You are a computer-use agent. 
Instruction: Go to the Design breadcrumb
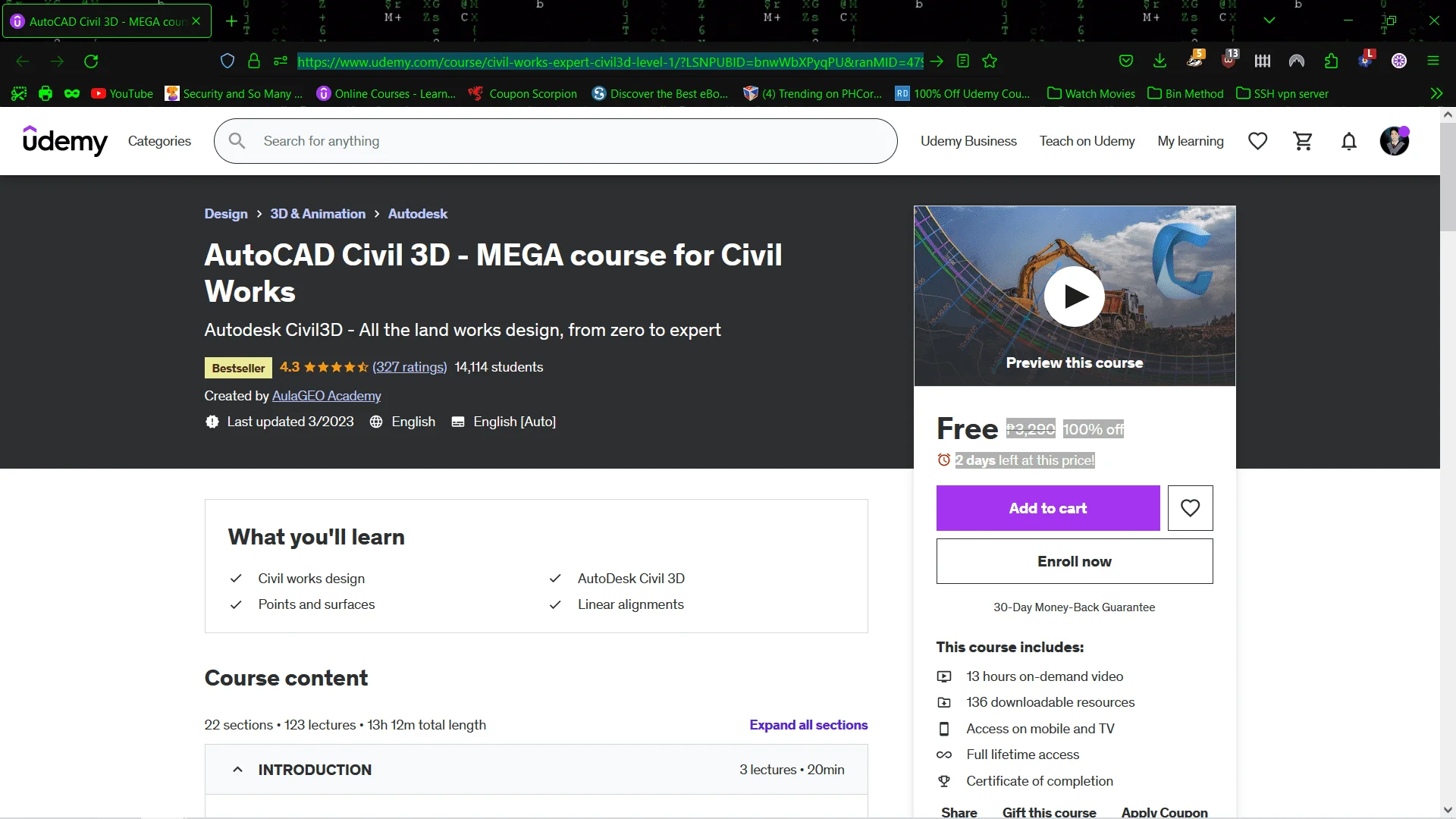point(226,214)
